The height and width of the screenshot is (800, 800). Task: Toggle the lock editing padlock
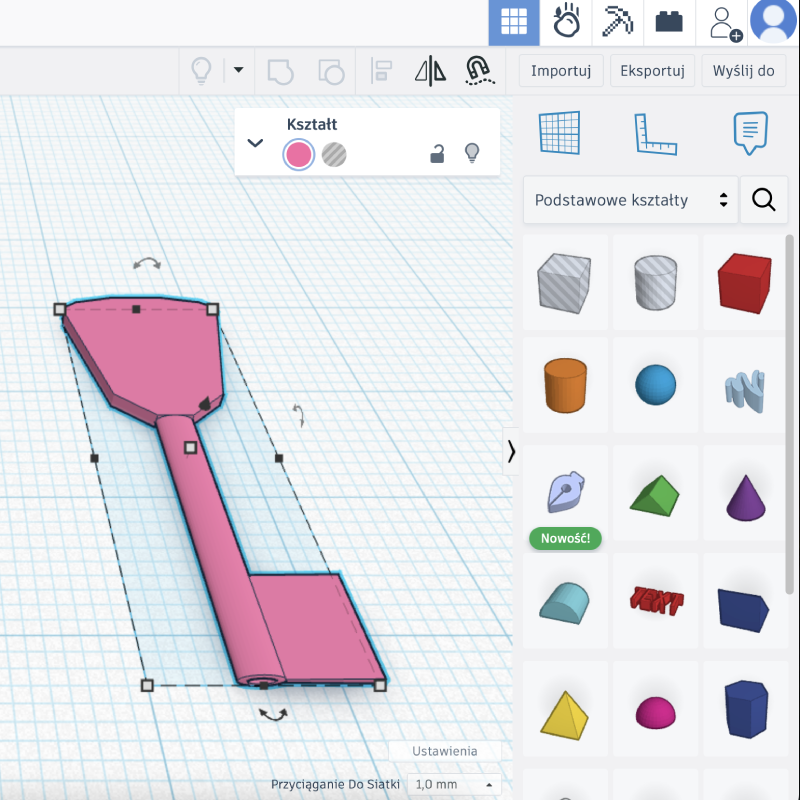coord(437,154)
